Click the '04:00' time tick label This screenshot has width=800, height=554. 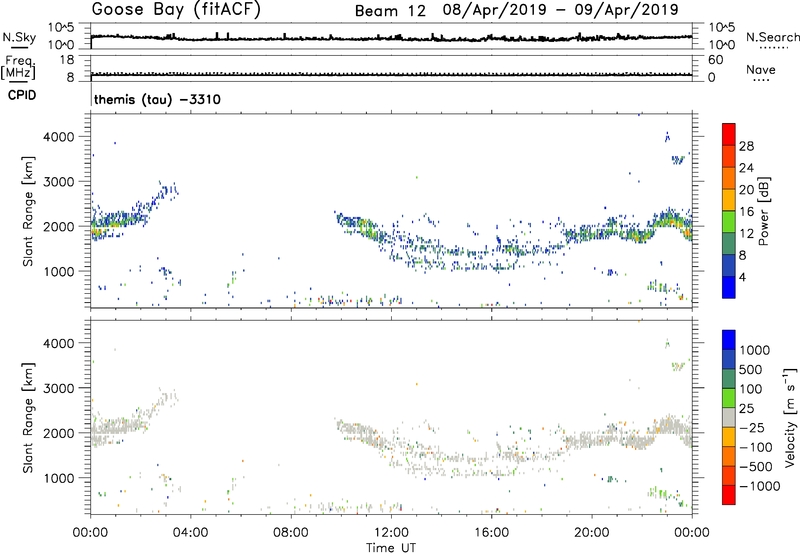tap(190, 533)
